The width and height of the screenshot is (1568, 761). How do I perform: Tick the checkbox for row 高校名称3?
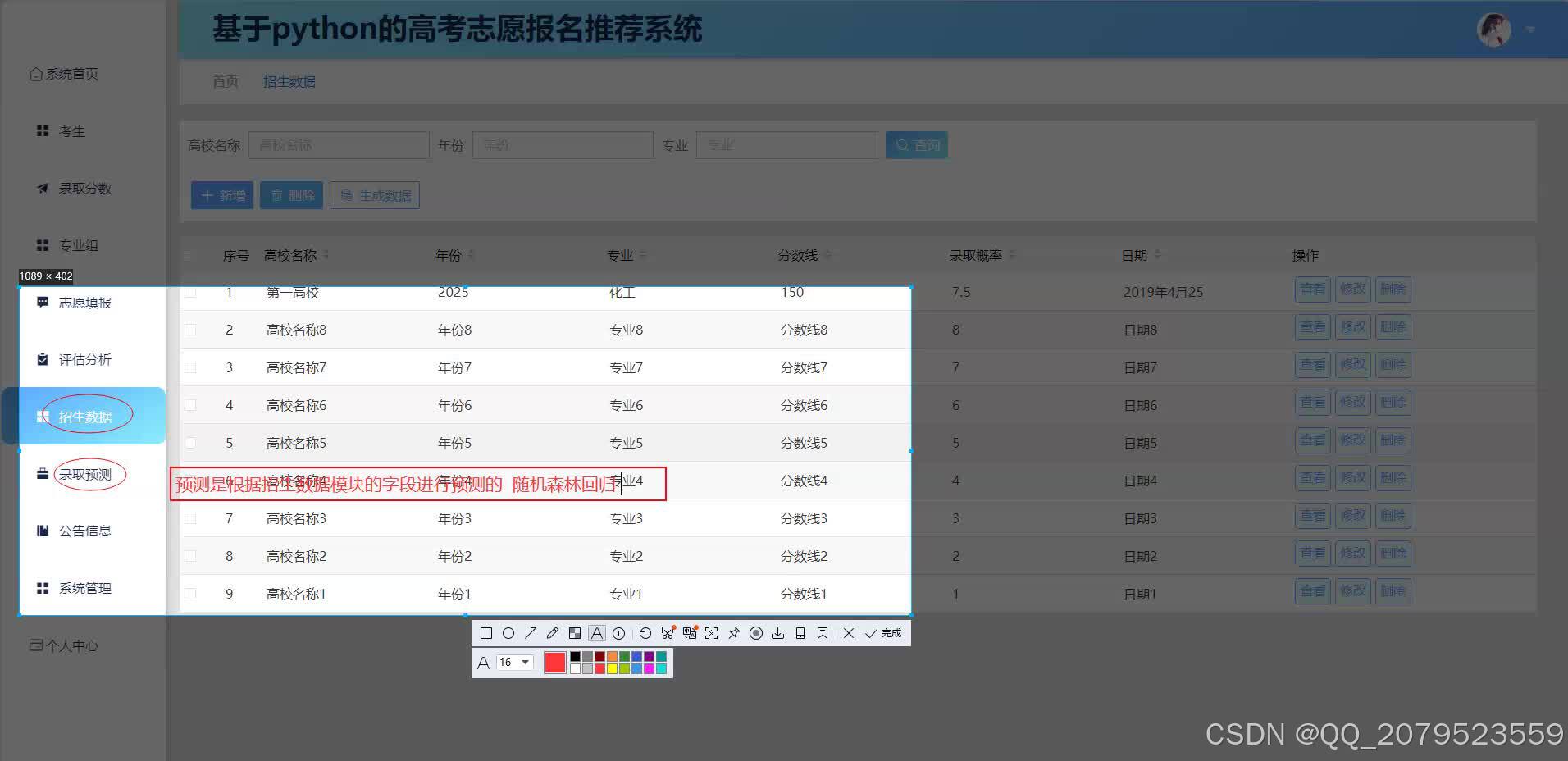click(190, 518)
